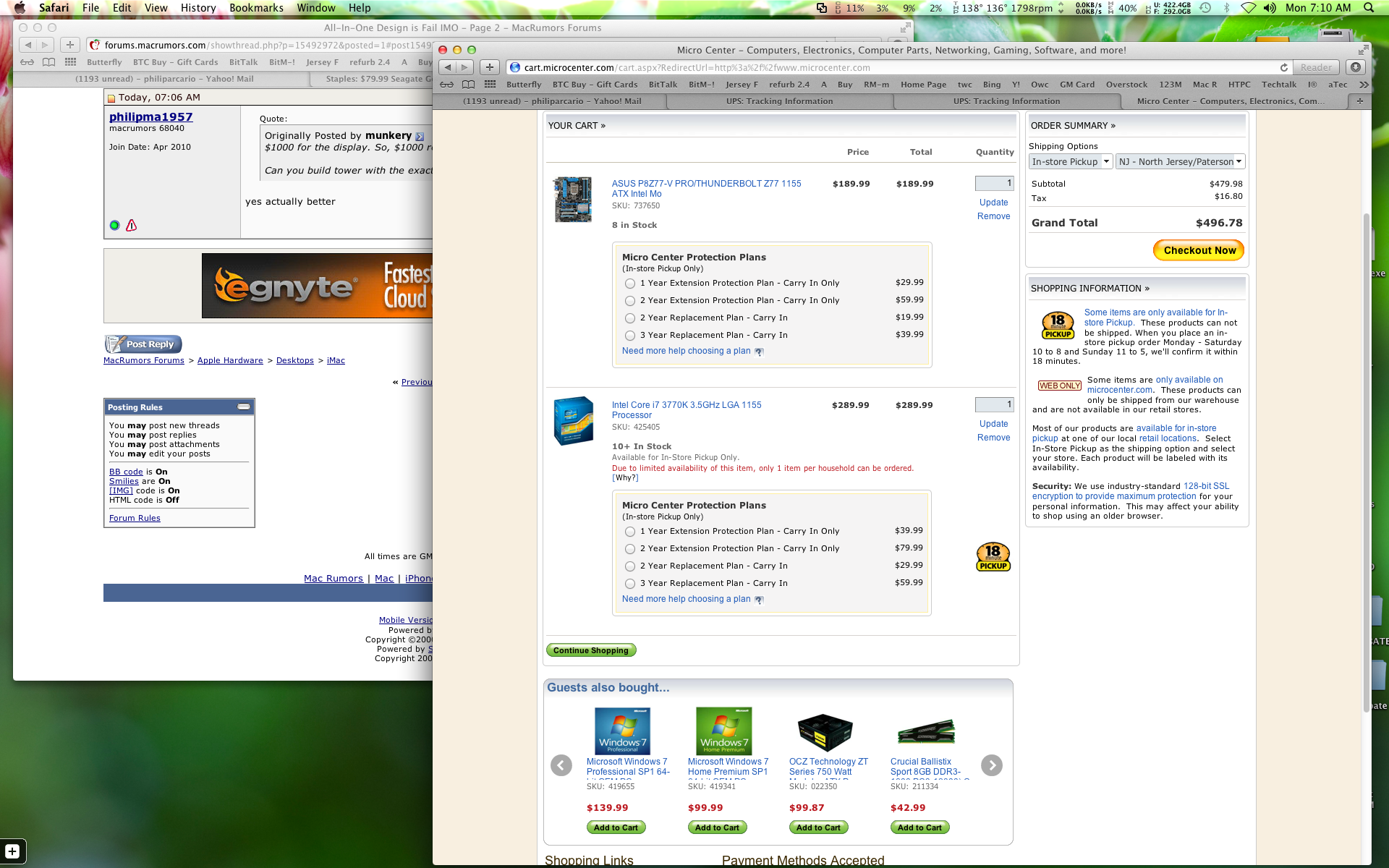Show Reading List in Micro Center window

point(447,84)
